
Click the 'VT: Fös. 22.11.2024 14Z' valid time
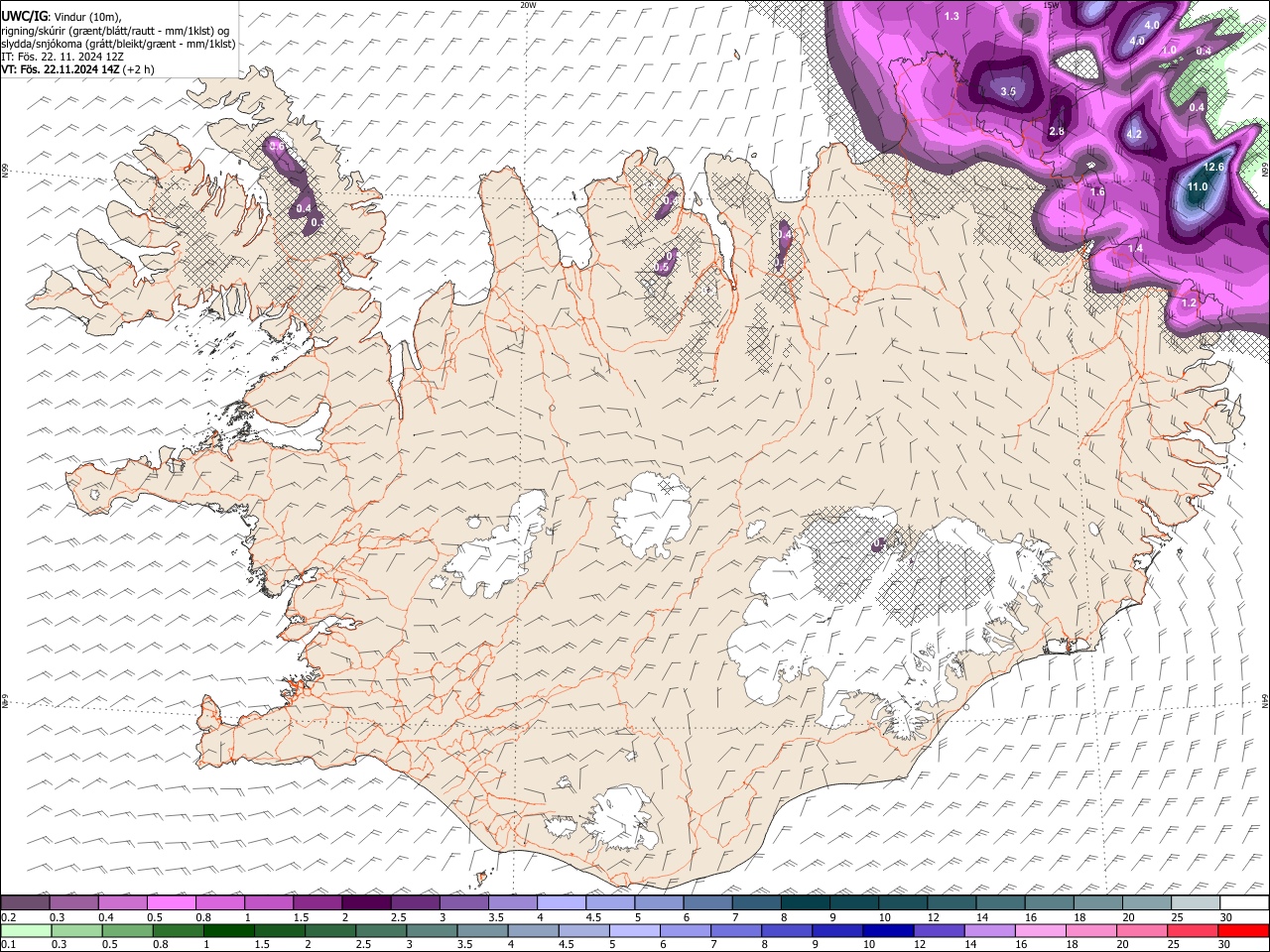coord(60,69)
